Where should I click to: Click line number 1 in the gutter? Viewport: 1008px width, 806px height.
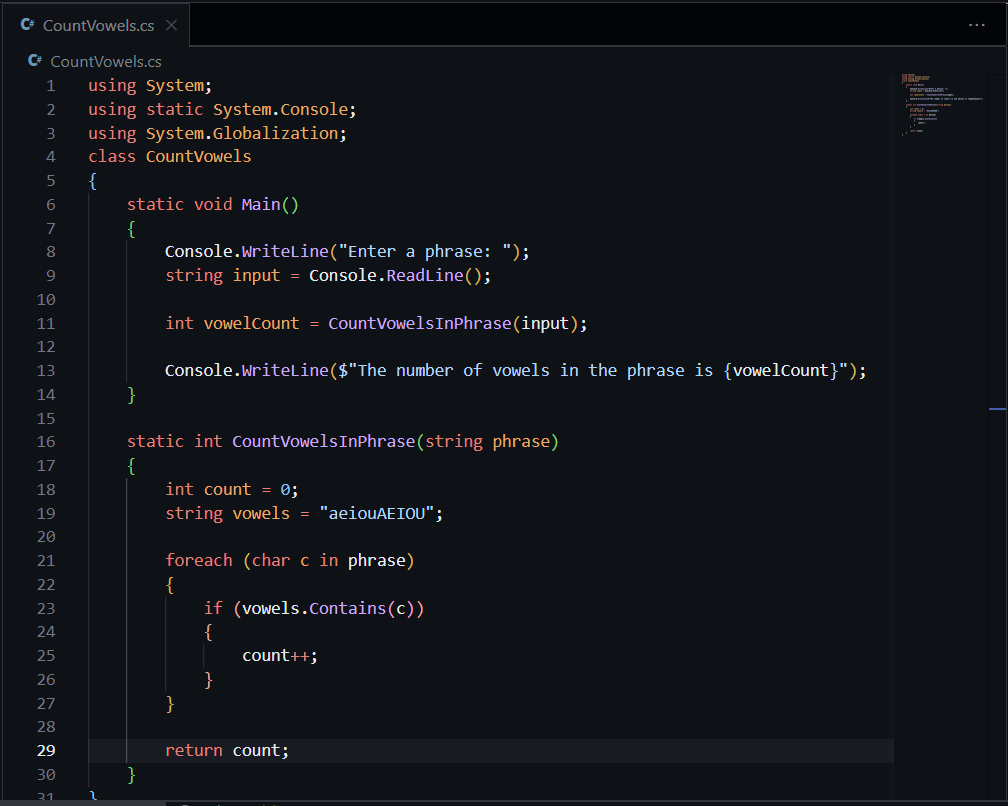coord(50,85)
